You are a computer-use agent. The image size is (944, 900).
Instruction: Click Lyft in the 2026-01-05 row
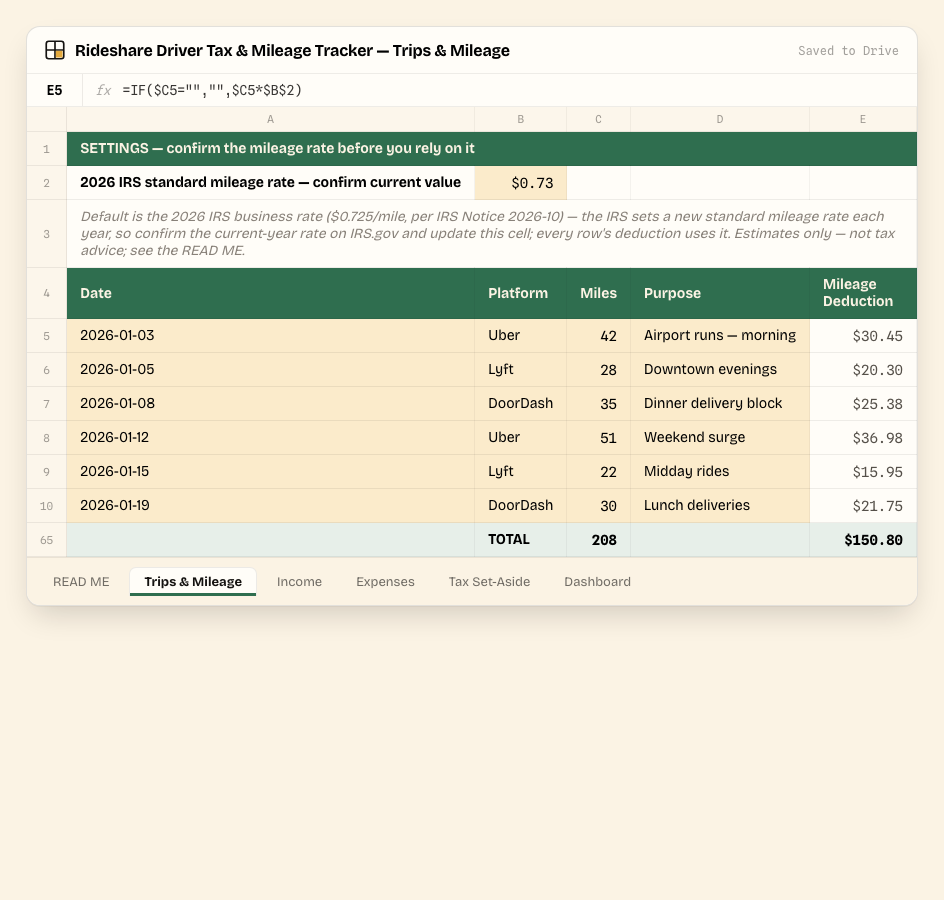coord(520,370)
